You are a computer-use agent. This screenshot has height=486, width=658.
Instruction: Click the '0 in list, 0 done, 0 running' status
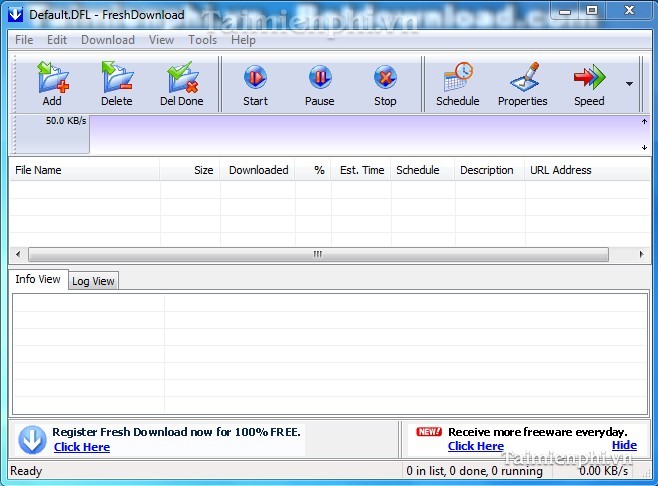474,471
